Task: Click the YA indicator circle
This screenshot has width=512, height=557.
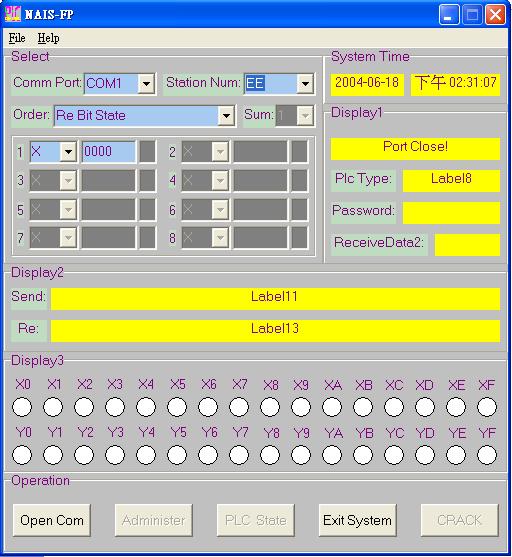Action: [x=332, y=455]
